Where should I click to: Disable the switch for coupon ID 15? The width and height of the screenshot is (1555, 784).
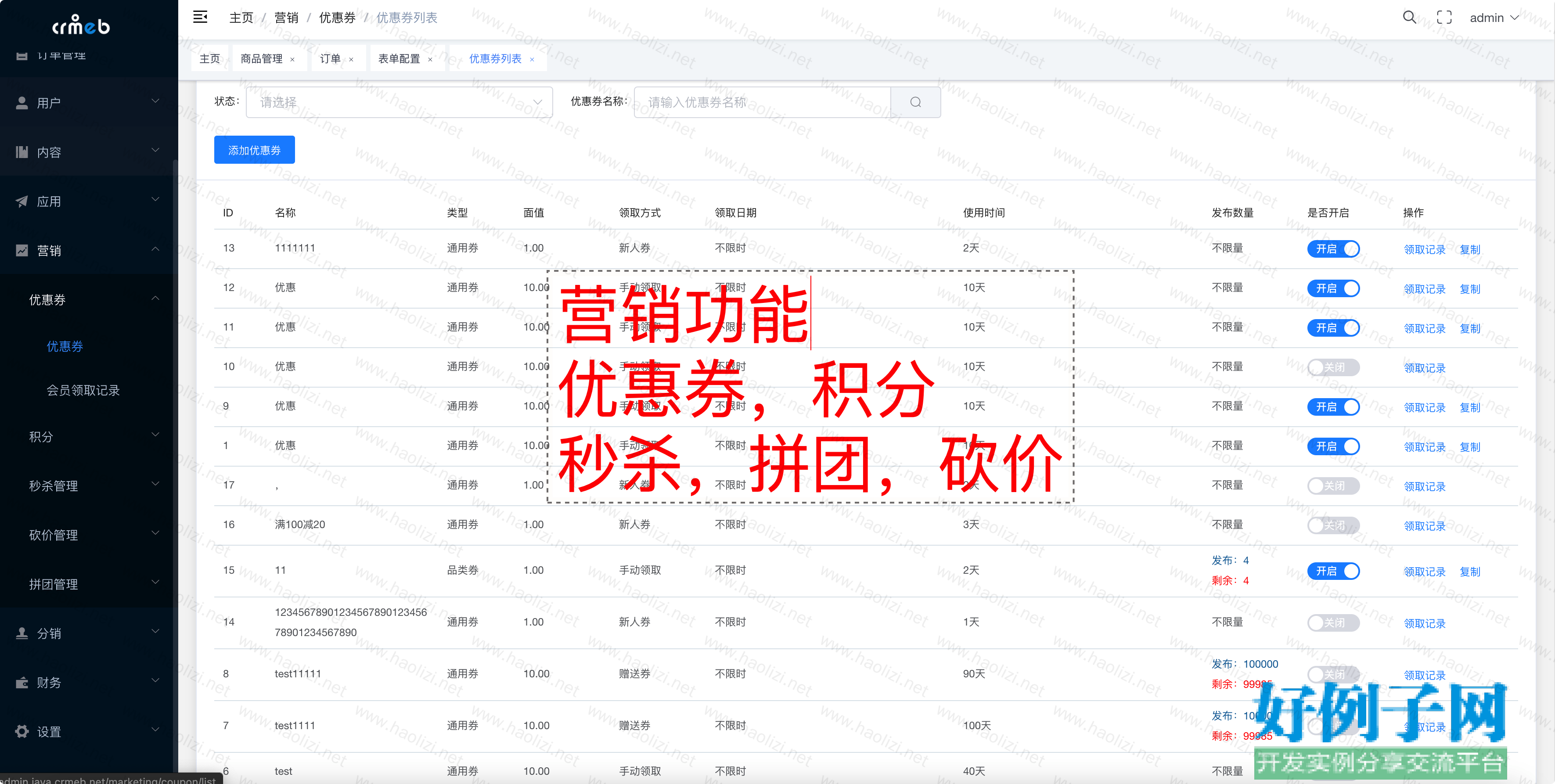1333,571
